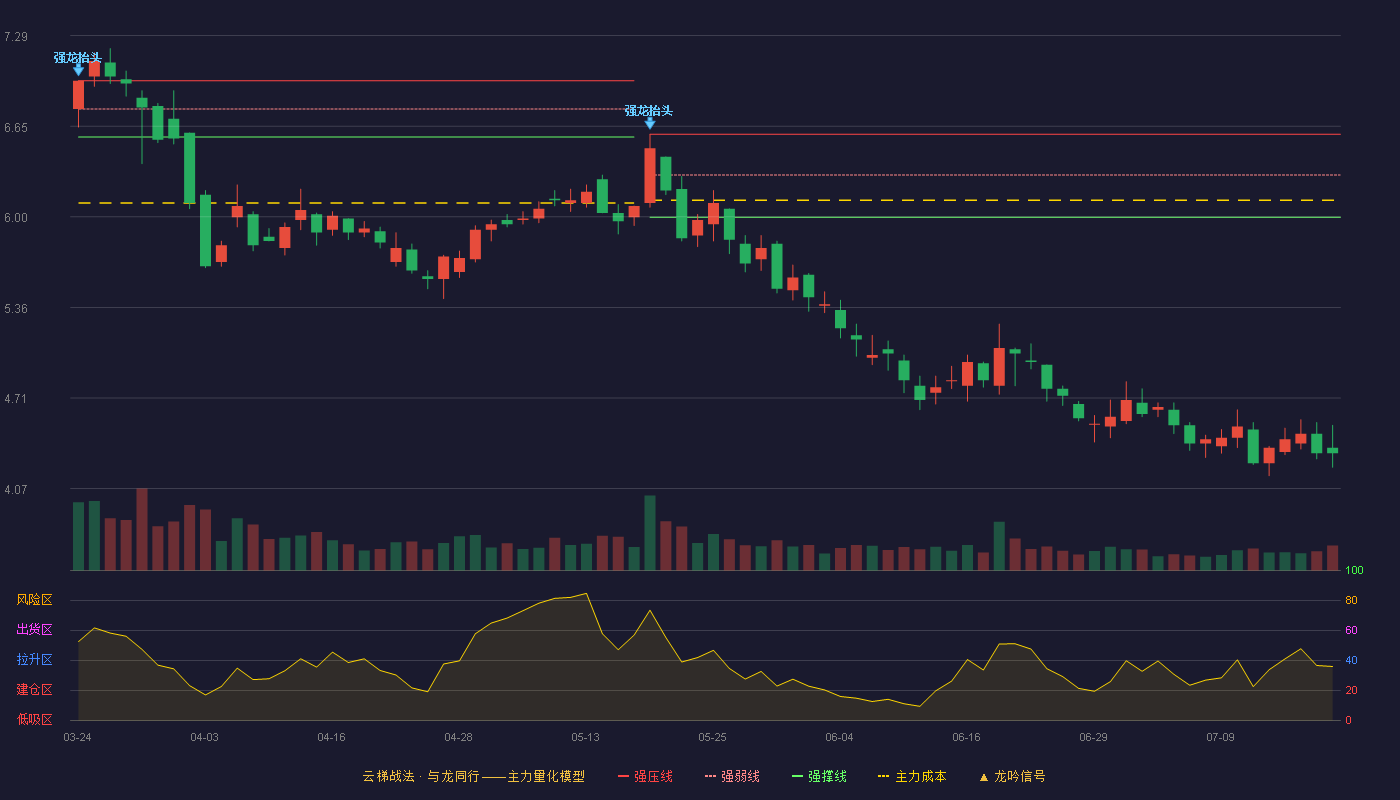Select the 低吸区 zone label
Screen dimensions: 1400x800
pyautogui.click(x=34, y=719)
